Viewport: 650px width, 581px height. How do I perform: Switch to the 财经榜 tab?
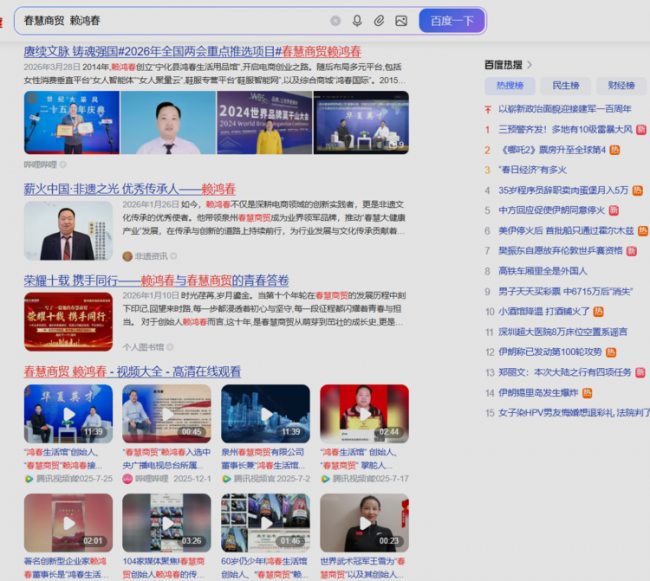coord(620,87)
